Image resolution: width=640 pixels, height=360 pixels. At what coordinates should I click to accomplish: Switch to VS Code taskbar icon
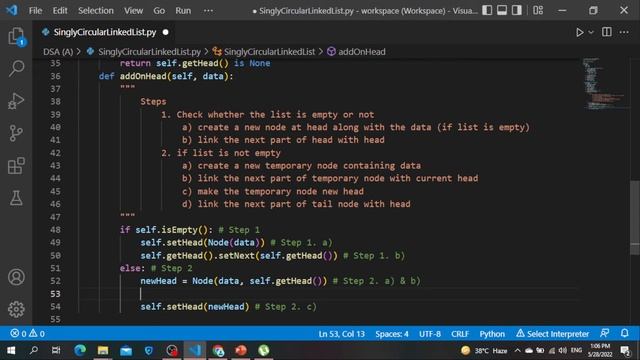[x=195, y=350]
